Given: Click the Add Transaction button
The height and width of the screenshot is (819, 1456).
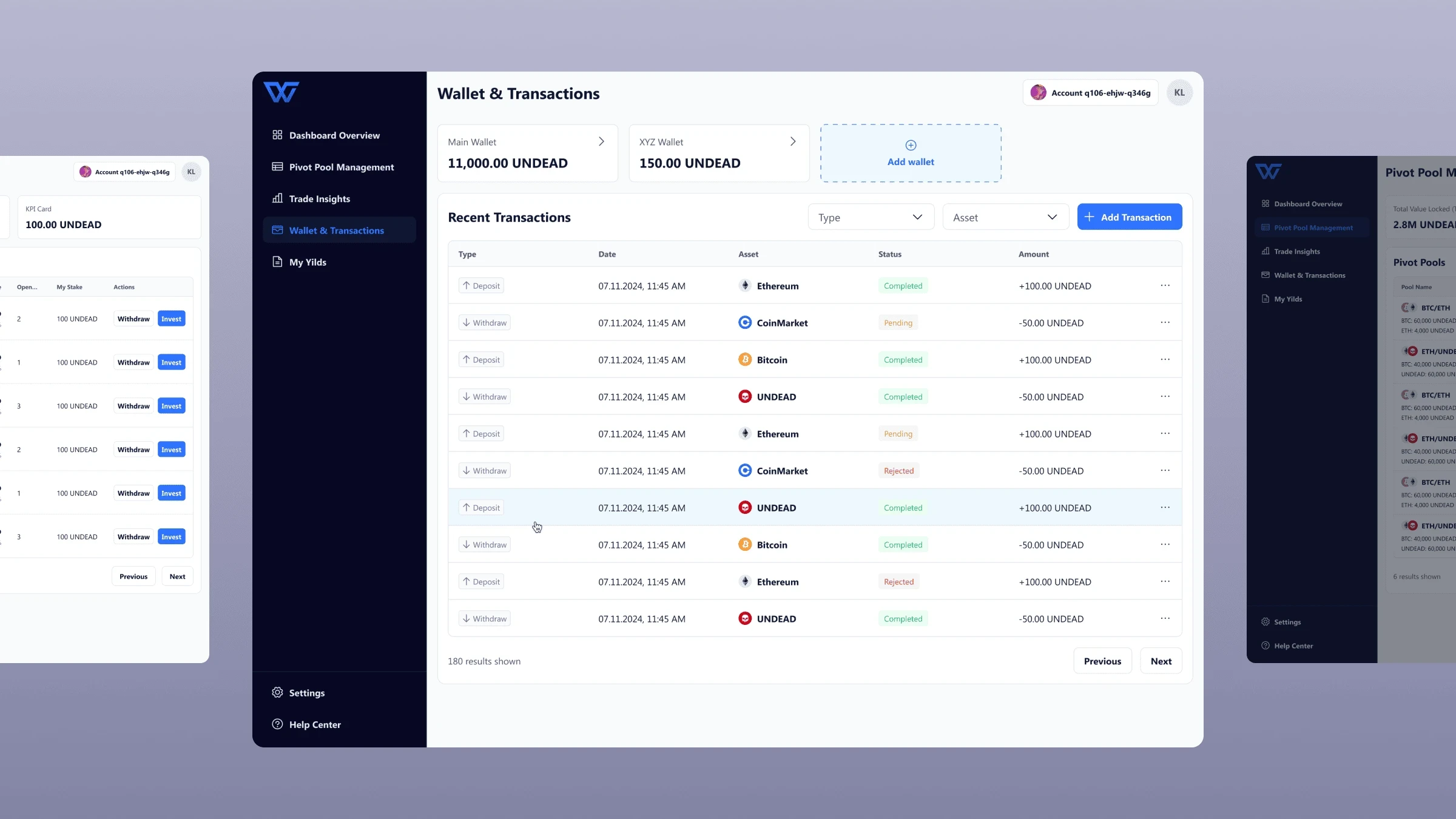Looking at the screenshot, I should coord(1129,217).
